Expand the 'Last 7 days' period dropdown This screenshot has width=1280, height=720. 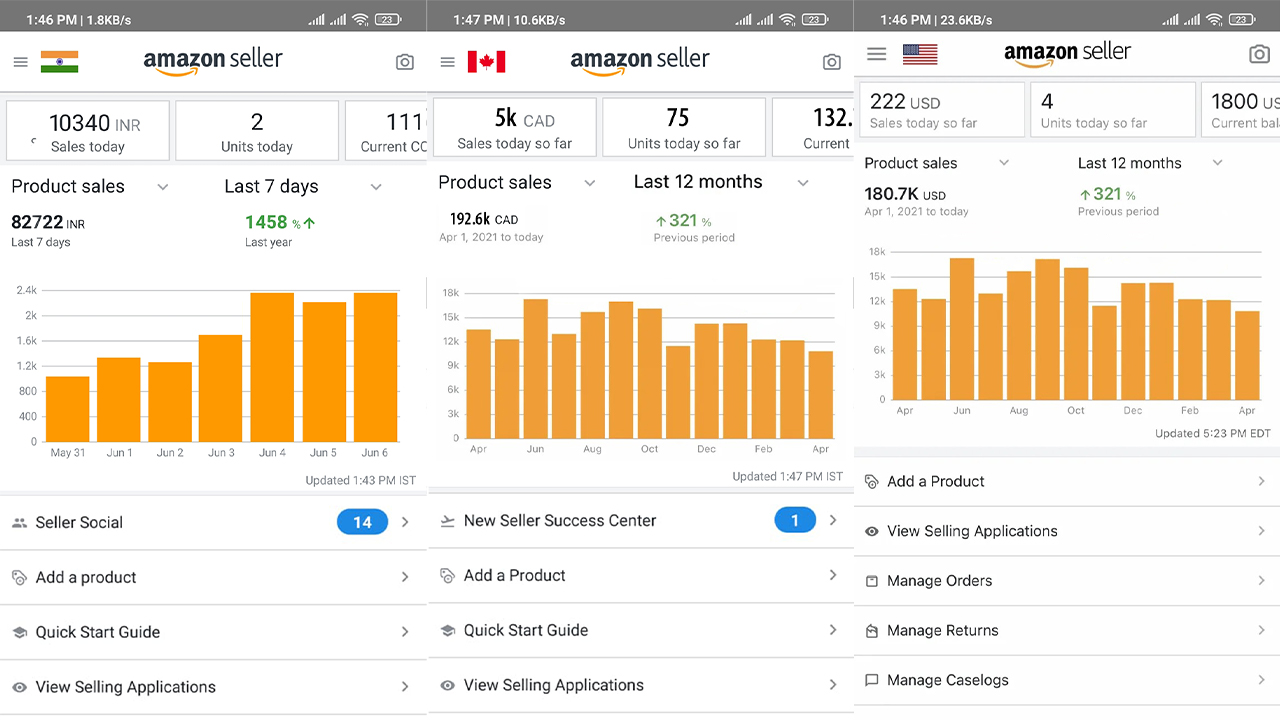click(376, 187)
